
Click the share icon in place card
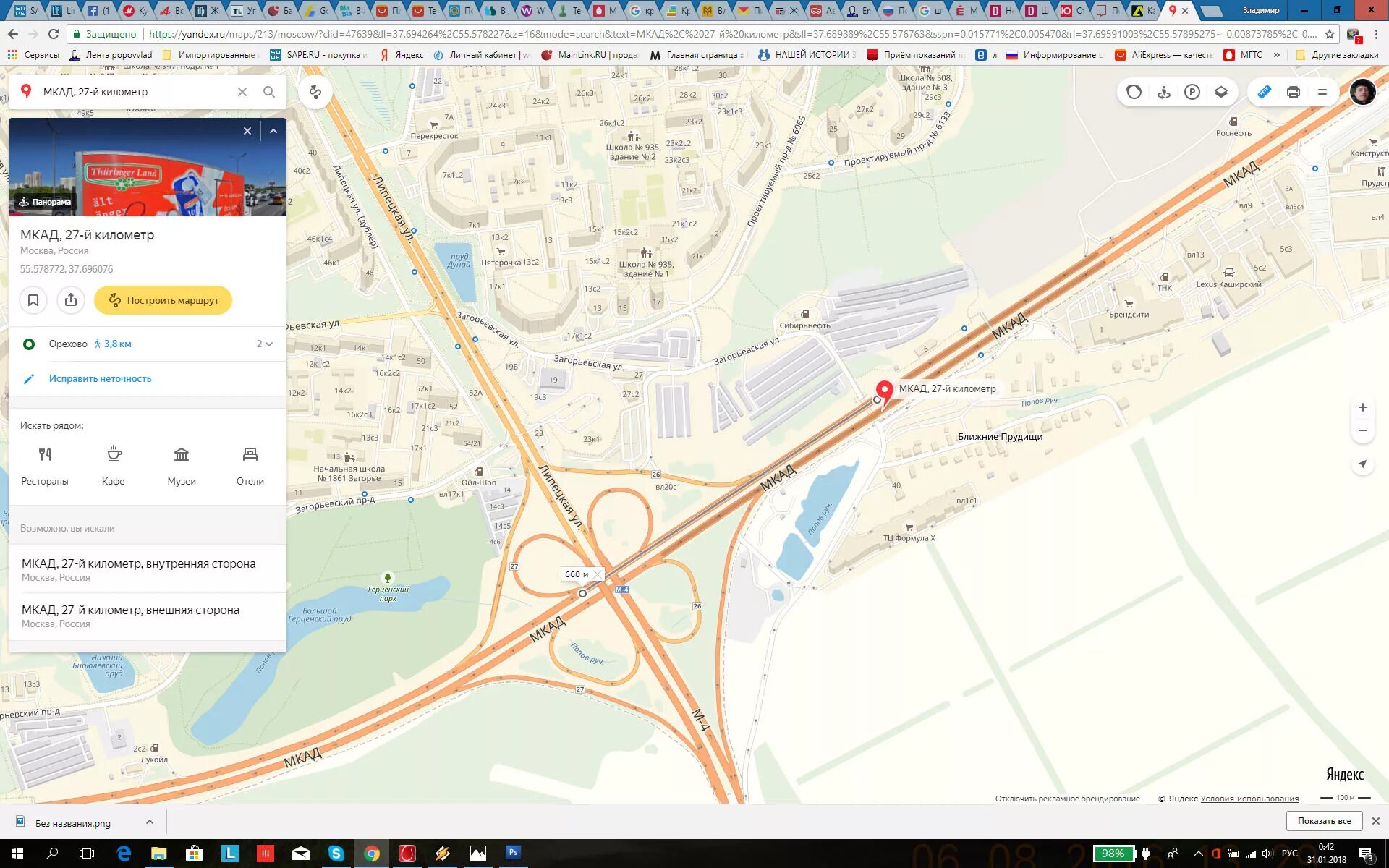pyautogui.click(x=71, y=300)
